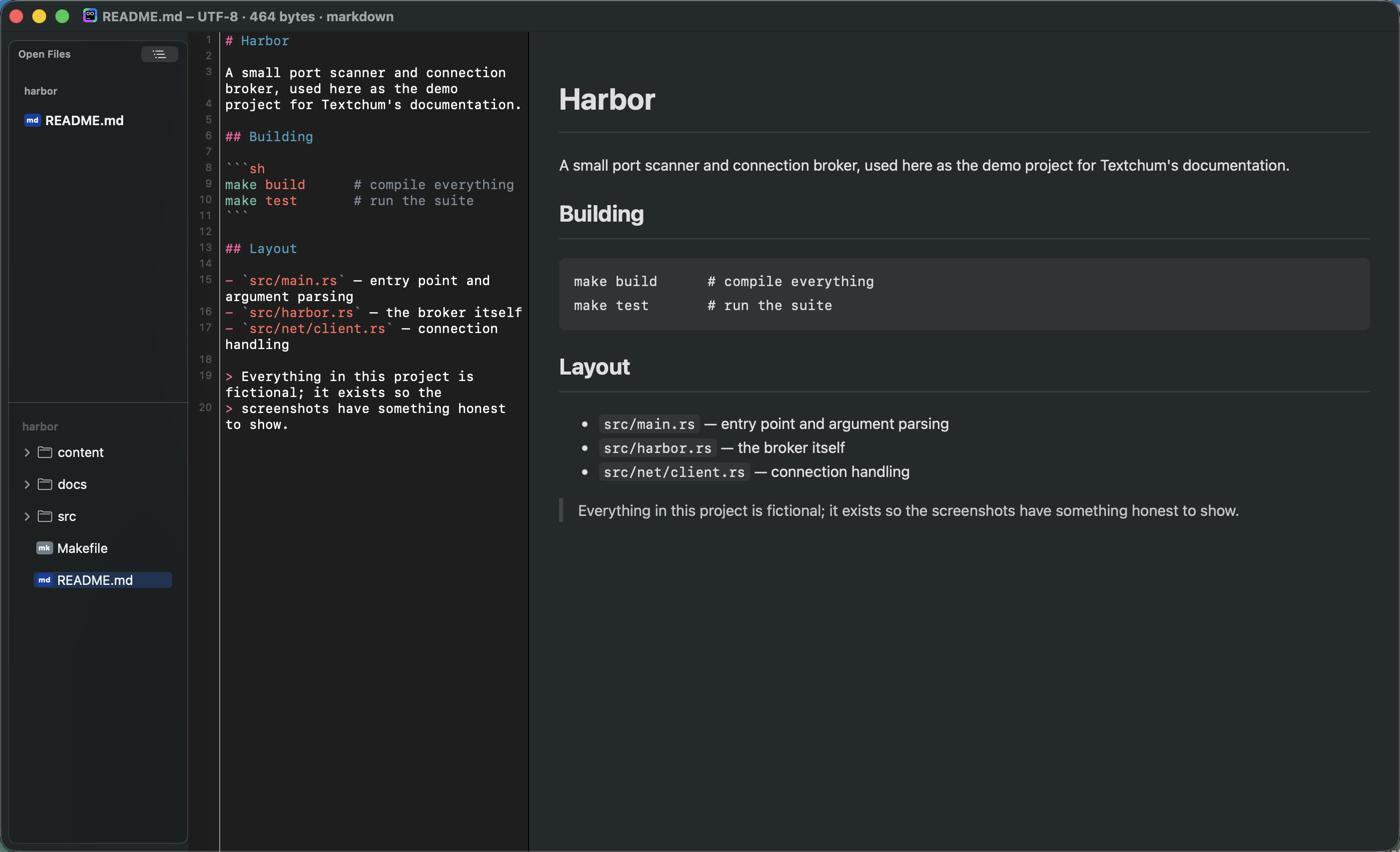Screen dimensions: 1400x852
Task: Expand the content folder chevron
Action: click(27, 453)
